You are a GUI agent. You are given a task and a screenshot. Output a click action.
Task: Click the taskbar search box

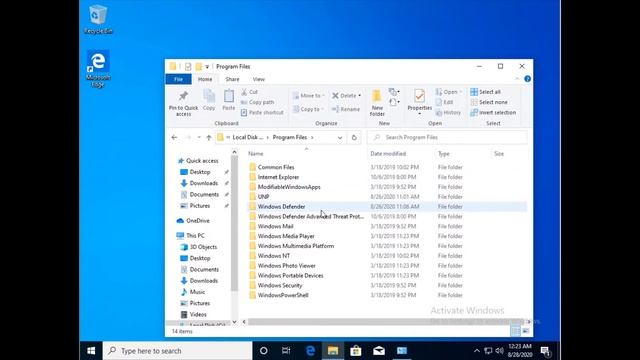coord(178,351)
